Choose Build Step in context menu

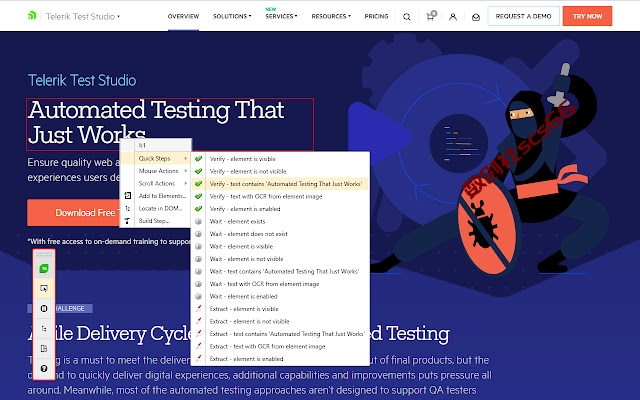coord(156,221)
